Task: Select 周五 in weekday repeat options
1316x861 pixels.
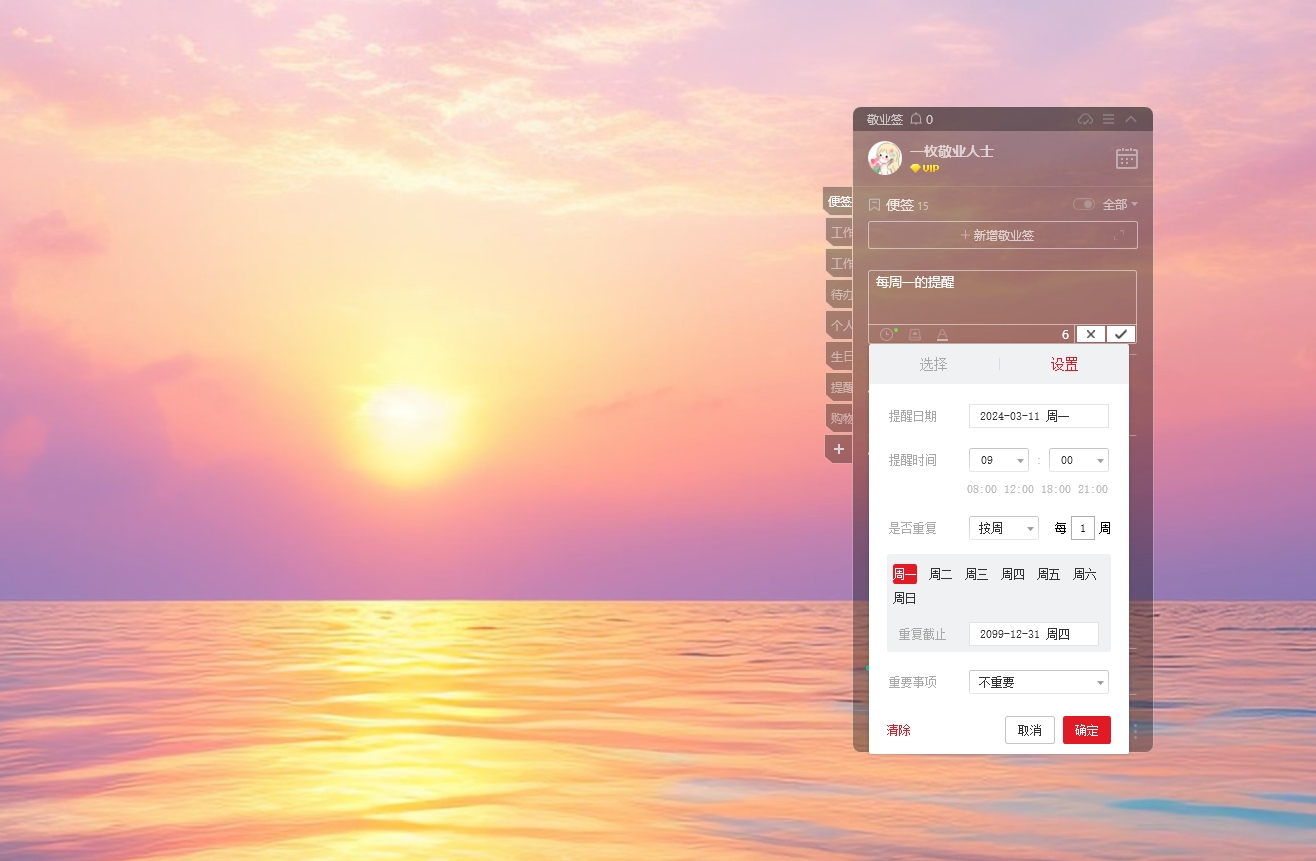Action: coord(1048,574)
